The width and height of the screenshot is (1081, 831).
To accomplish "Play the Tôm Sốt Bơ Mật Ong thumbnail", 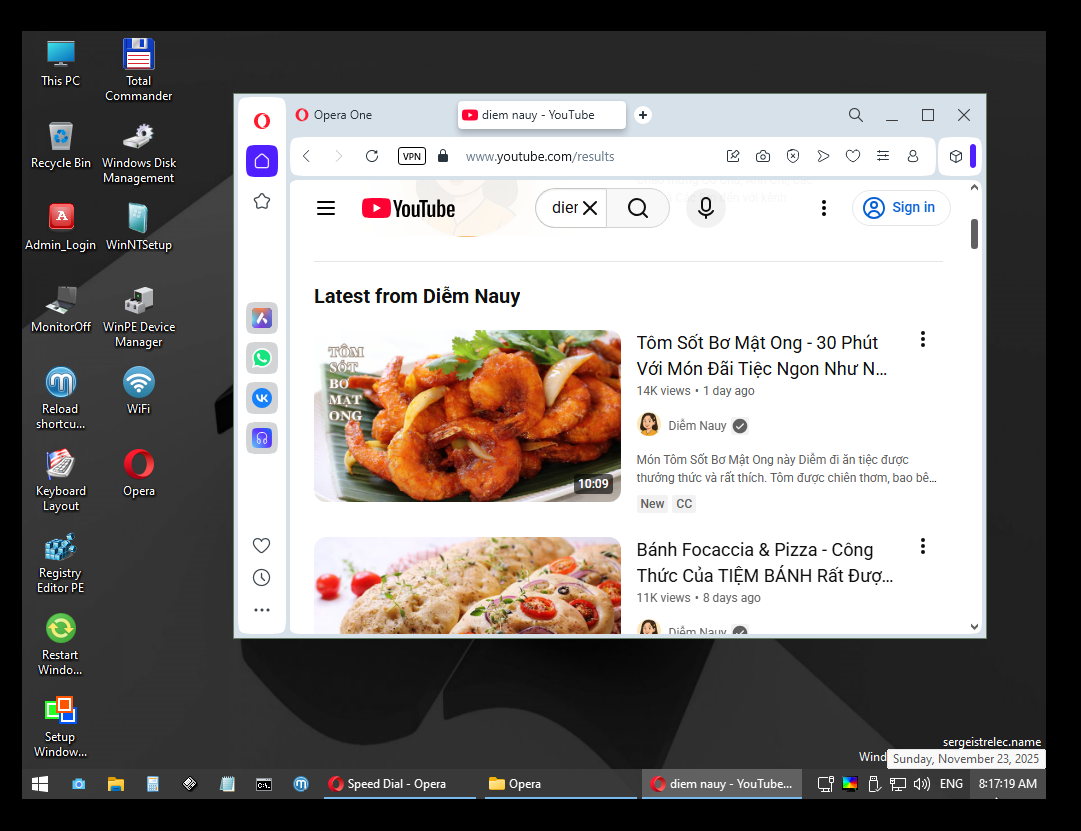I will point(467,416).
